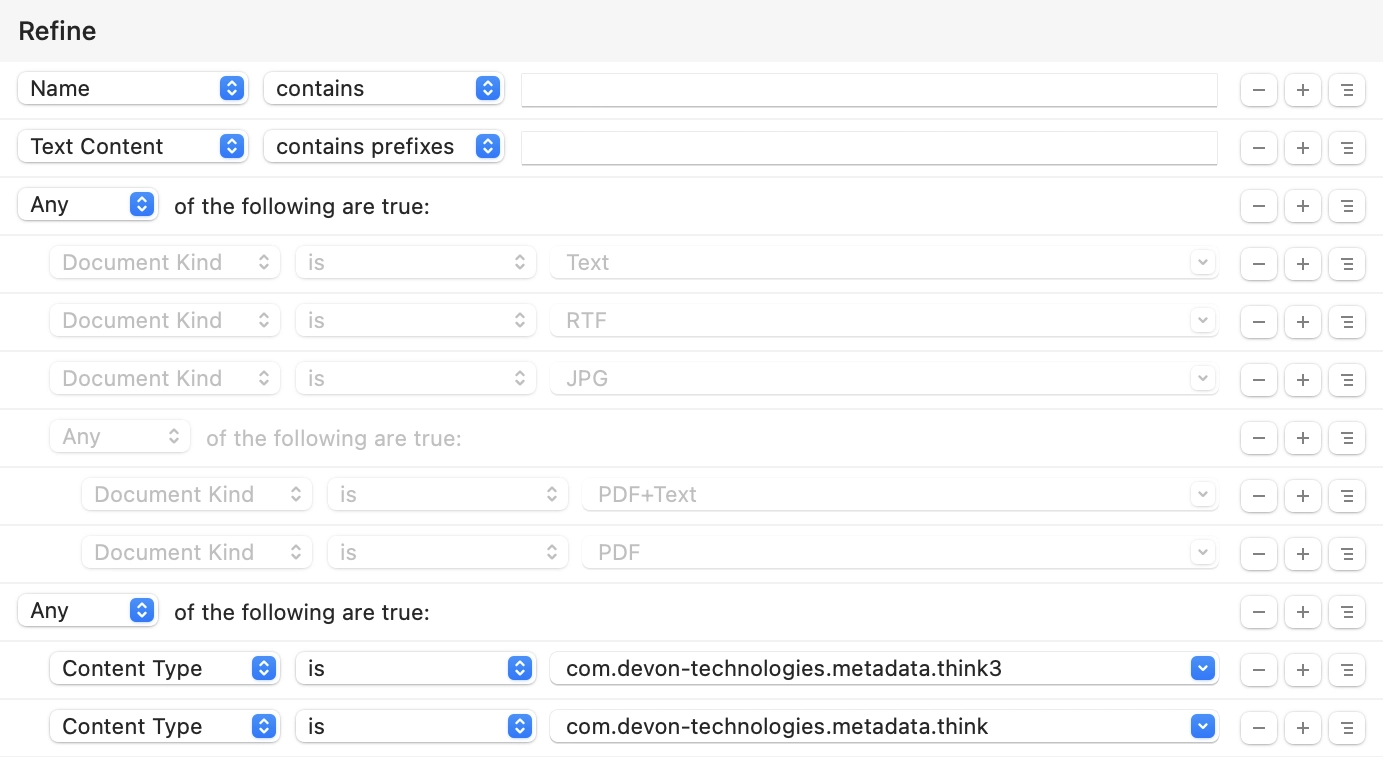Add a new condition below Text Content
Viewport: 1383px width, 757px height.
pyautogui.click(x=1302, y=147)
